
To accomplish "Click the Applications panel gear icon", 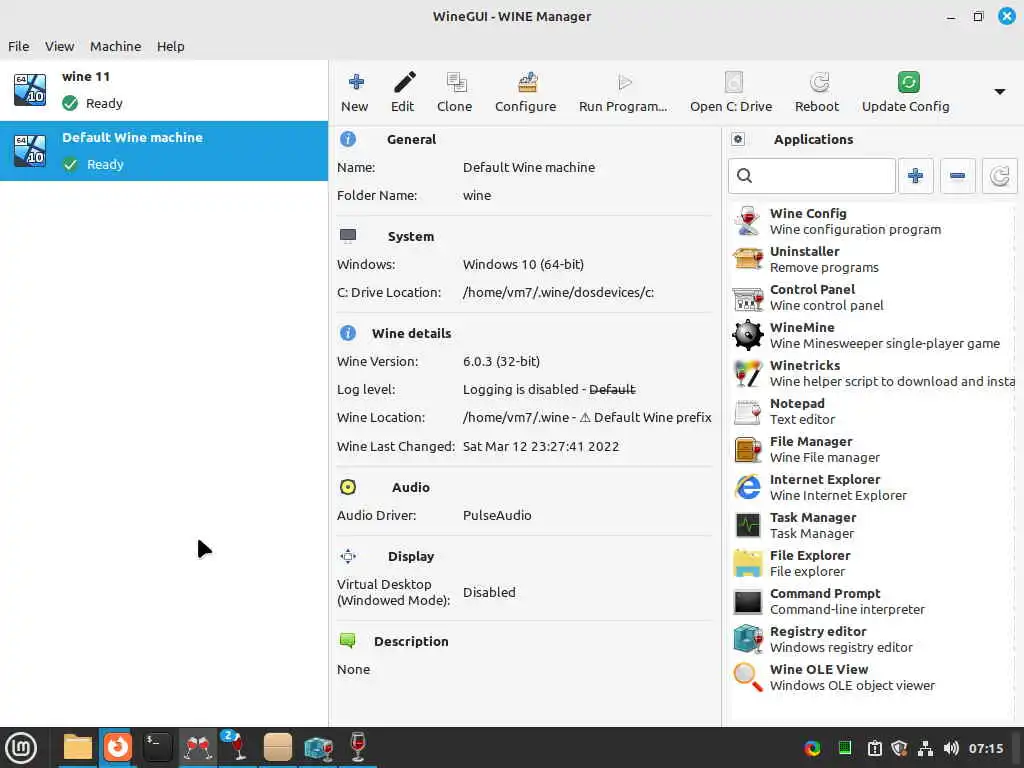I will click(x=738, y=139).
